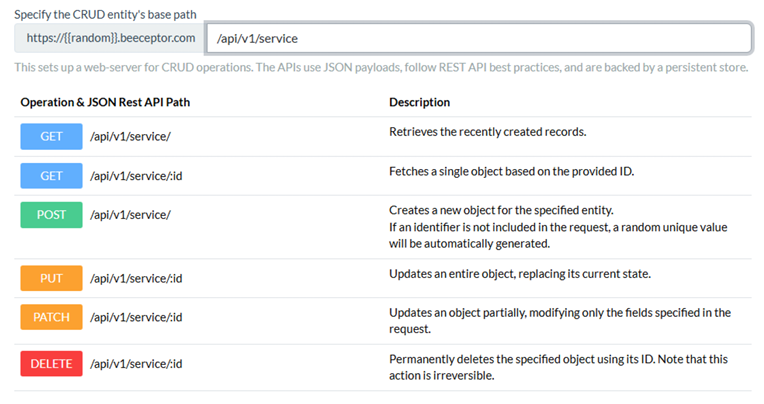764x404 pixels.
Task: Click the beeceptor.com domain prefix label
Action: pyautogui.click(x=110, y=38)
